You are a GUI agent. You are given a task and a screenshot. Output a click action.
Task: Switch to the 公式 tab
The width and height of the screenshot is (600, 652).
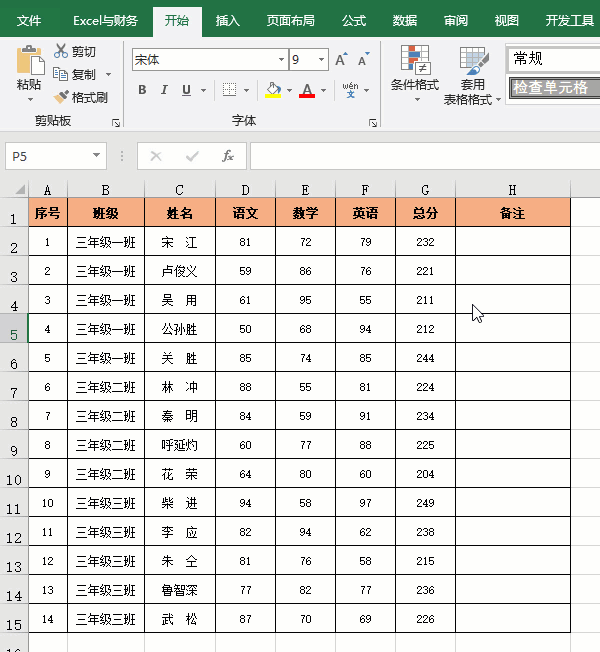(354, 20)
